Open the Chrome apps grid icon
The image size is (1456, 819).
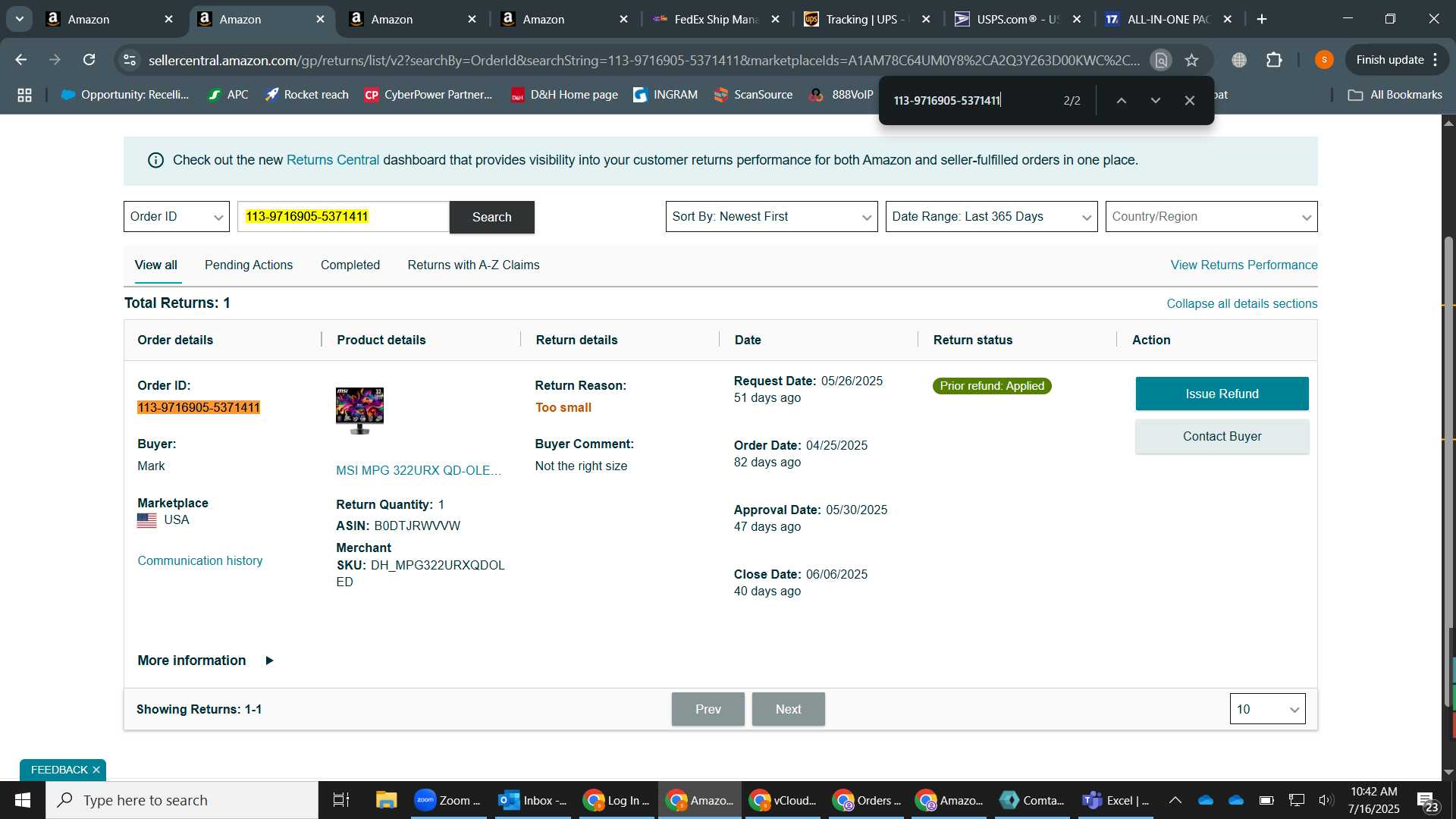coord(24,95)
